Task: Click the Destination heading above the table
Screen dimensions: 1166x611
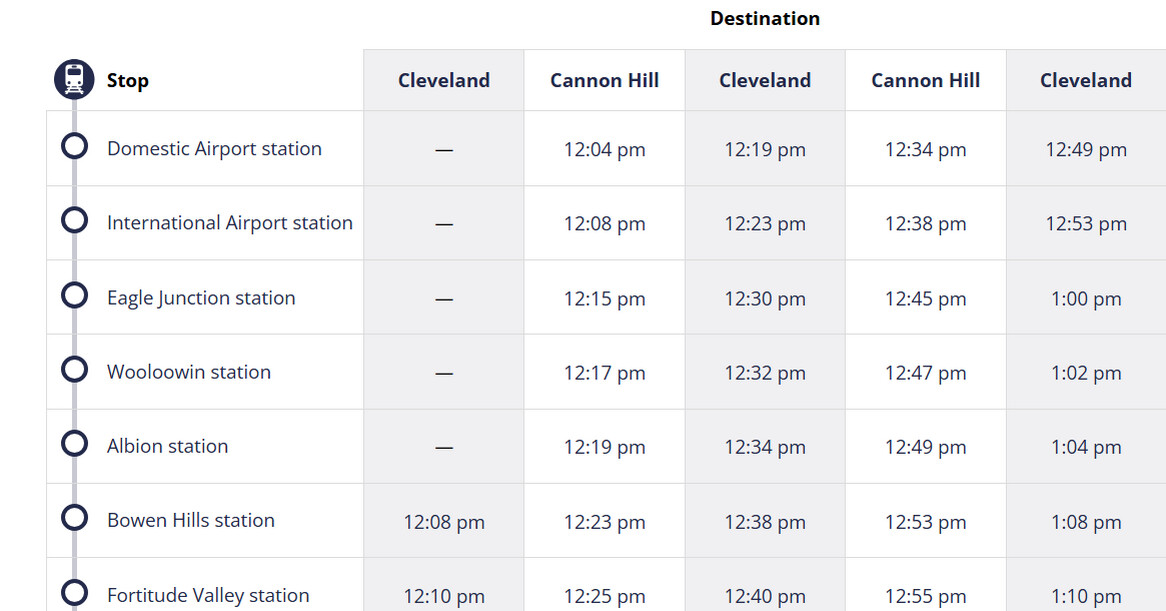Action: pyautogui.click(x=764, y=18)
